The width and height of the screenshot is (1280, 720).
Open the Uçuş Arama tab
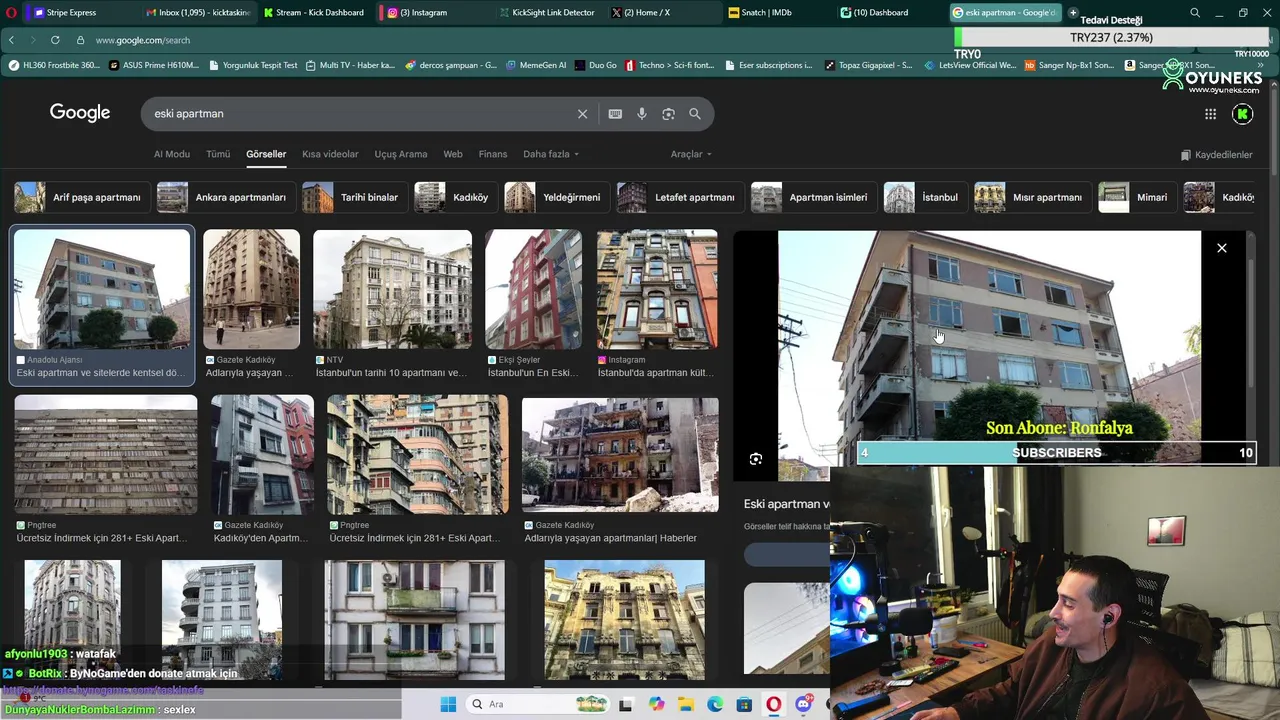coord(400,154)
